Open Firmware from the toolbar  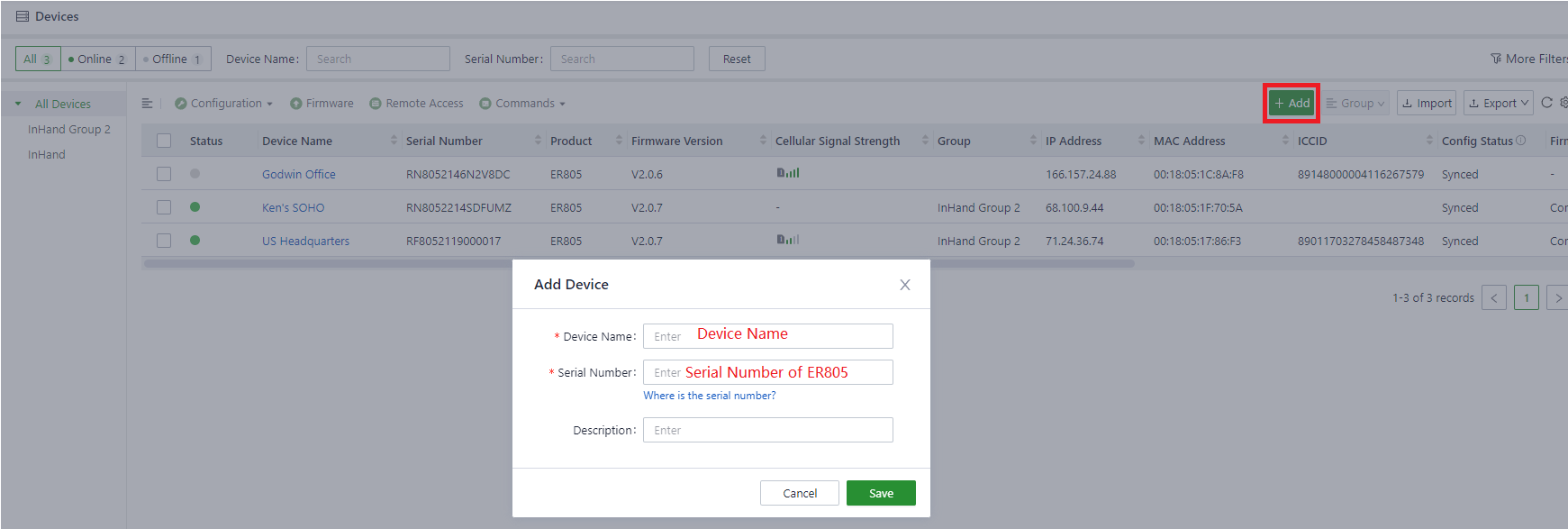coord(322,104)
